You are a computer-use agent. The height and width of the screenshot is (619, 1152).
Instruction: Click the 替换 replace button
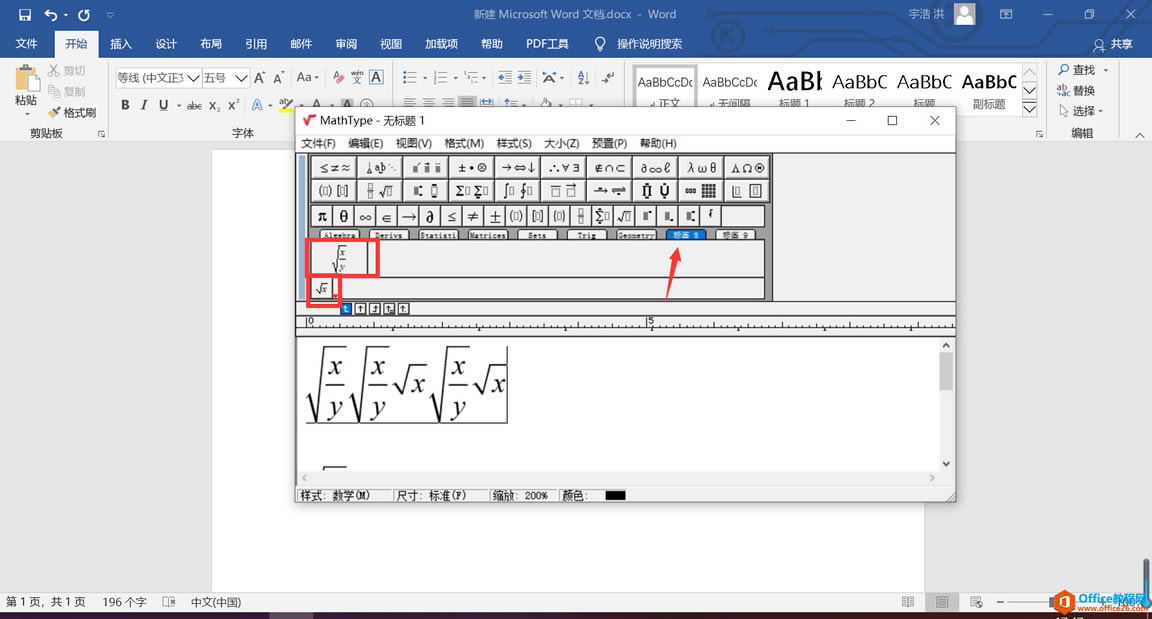pos(1085,90)
